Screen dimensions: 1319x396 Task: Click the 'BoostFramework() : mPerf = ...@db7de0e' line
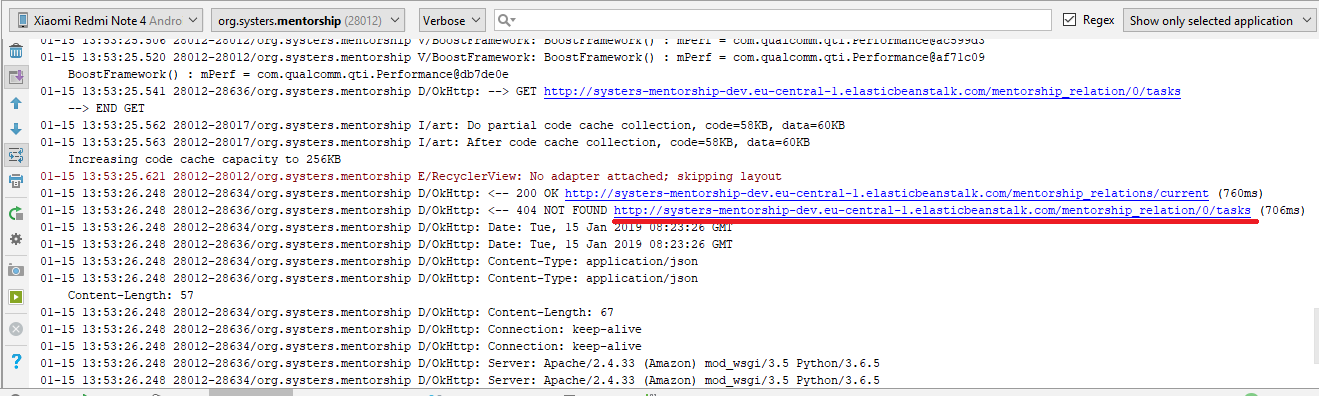coord(289,75)
